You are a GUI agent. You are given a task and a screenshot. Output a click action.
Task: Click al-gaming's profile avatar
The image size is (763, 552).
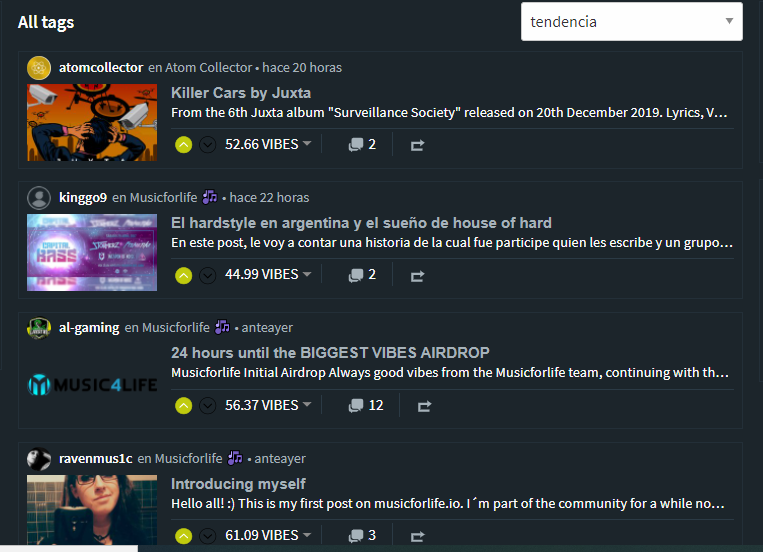[39, 328]
